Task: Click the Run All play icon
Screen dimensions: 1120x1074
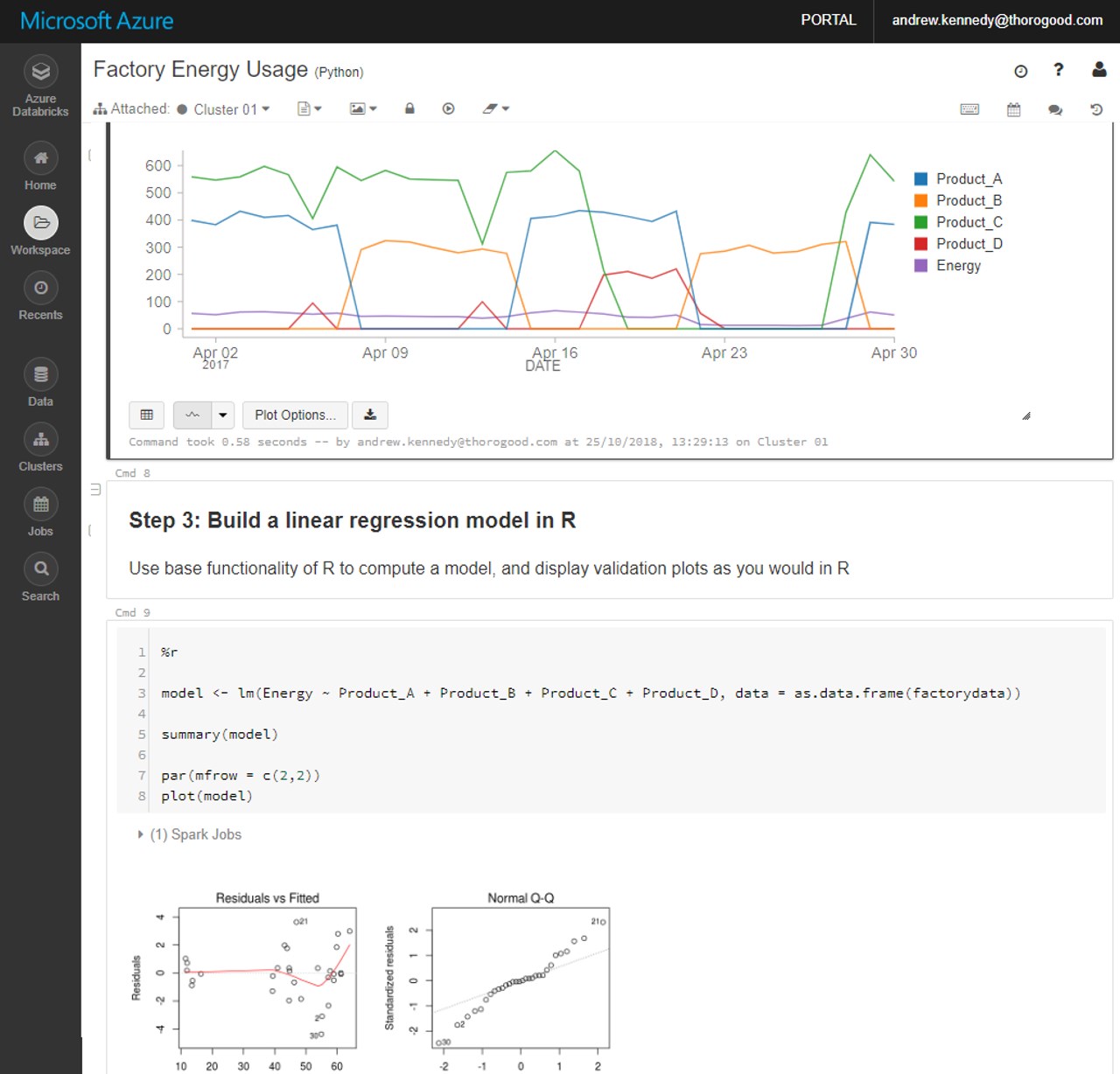Action: pyautogui.click(x=448, y=108)
